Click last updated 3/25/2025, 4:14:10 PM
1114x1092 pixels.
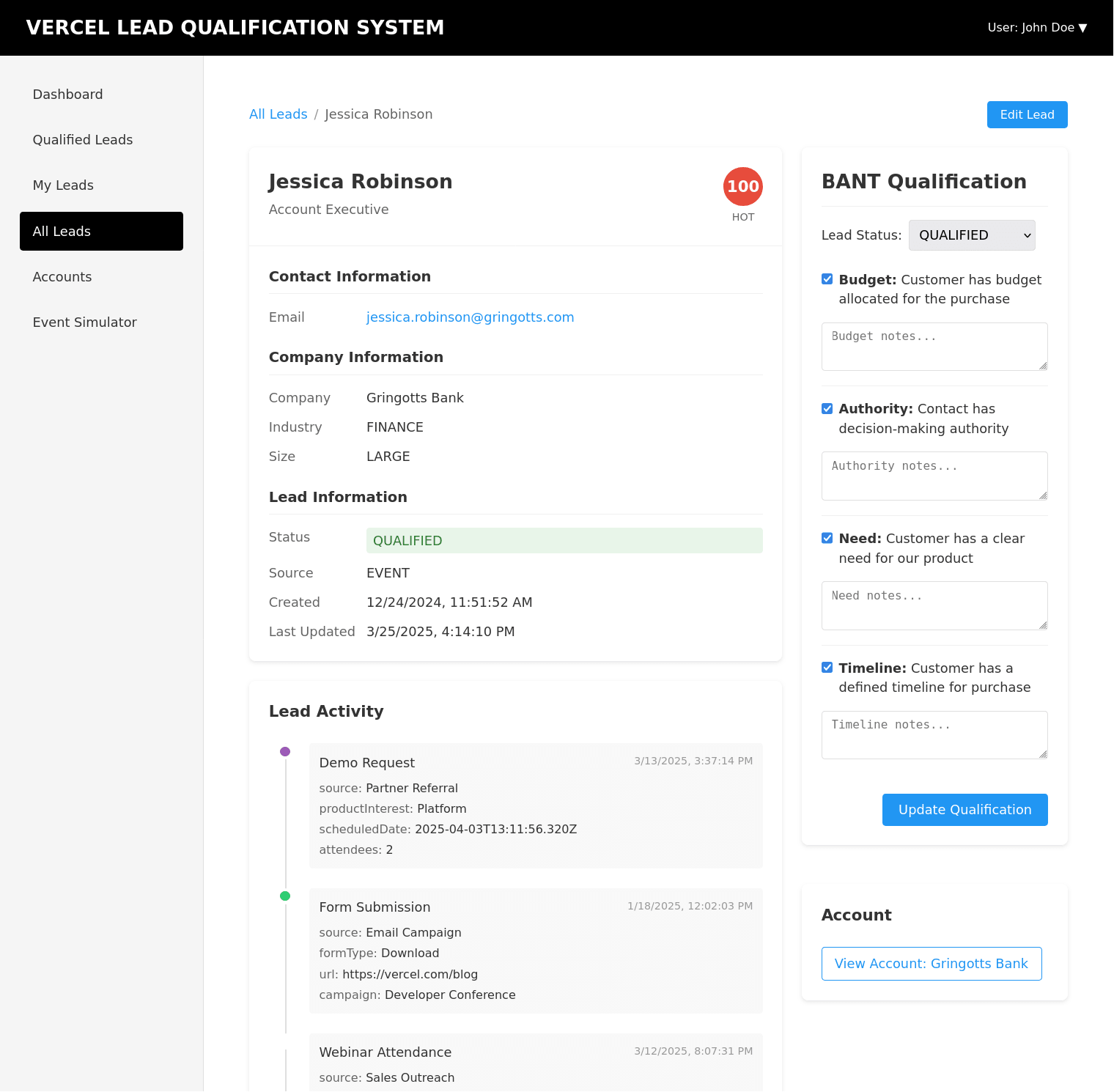pos(440,632)
